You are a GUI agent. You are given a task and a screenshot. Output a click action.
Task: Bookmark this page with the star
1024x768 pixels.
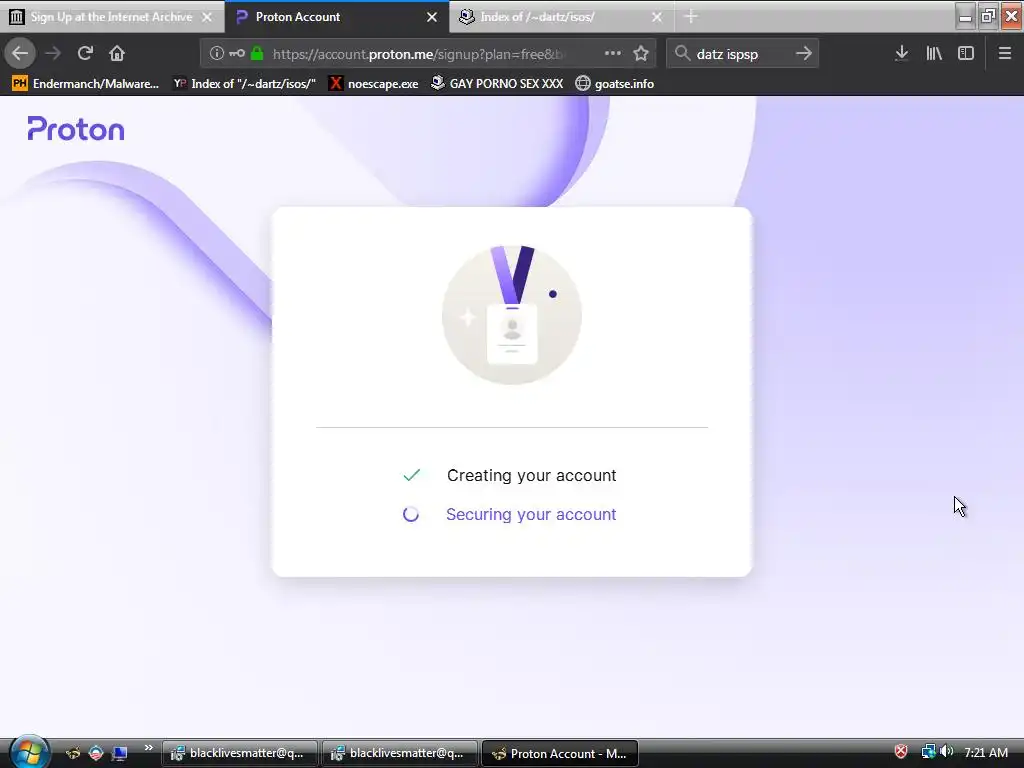tap(641, 54)
